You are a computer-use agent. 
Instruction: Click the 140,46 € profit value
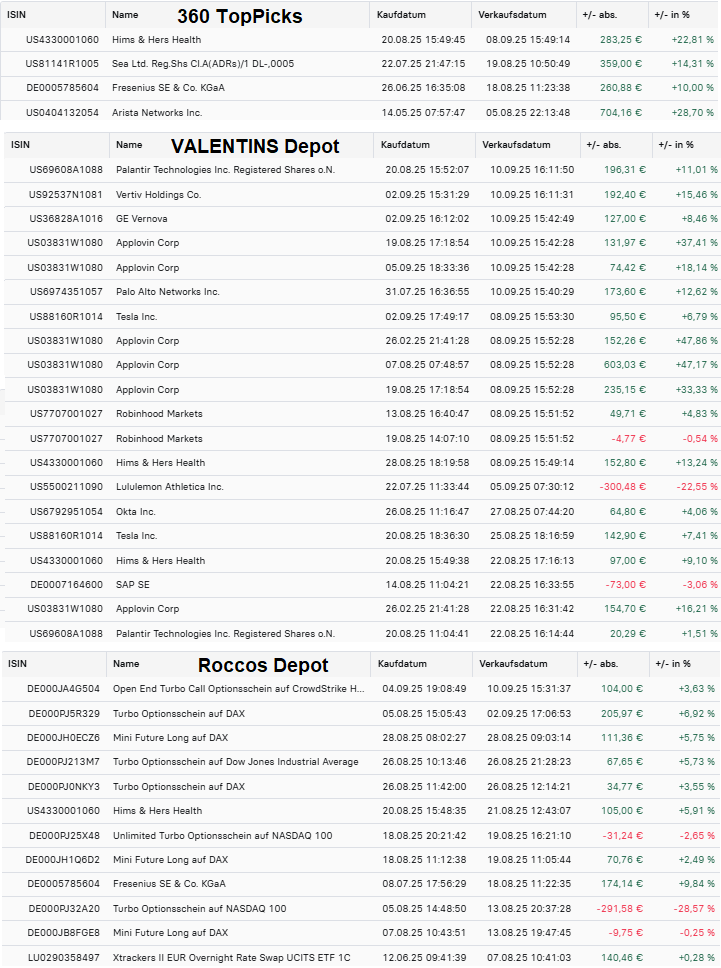tap(622, 958)
